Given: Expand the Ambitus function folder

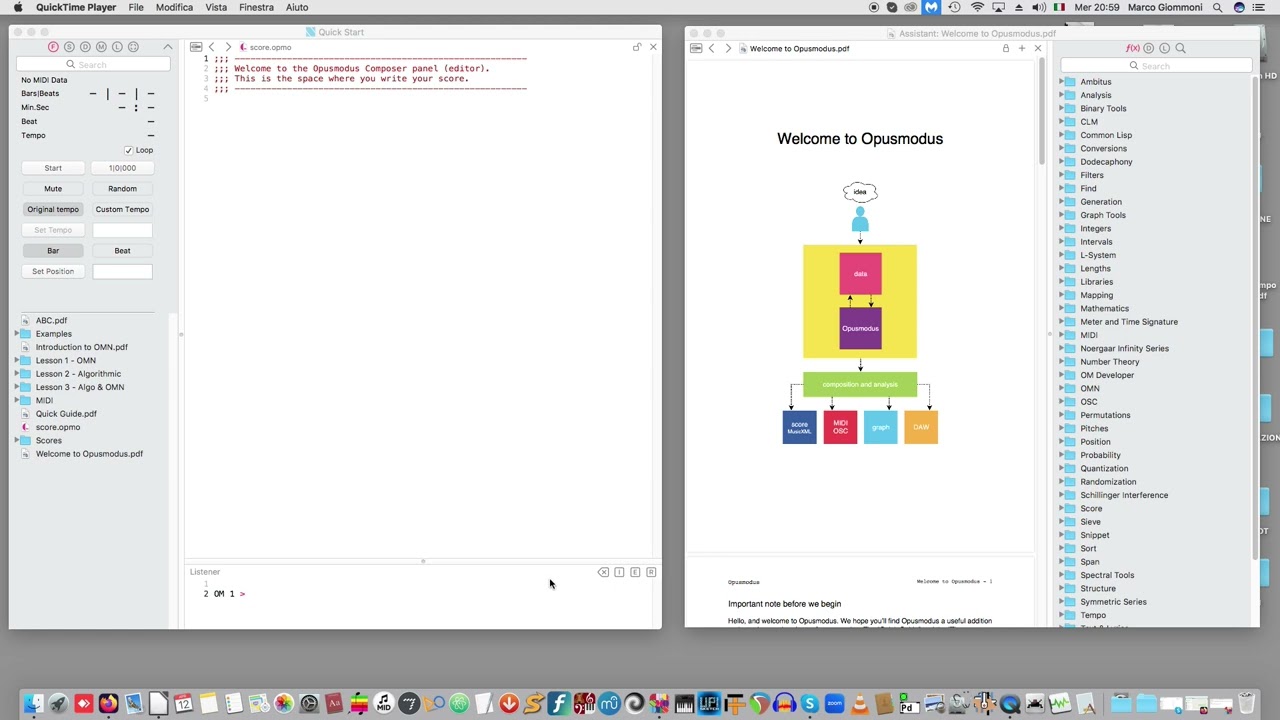Looking at the screenshot, I should (x=1061, y=82).
